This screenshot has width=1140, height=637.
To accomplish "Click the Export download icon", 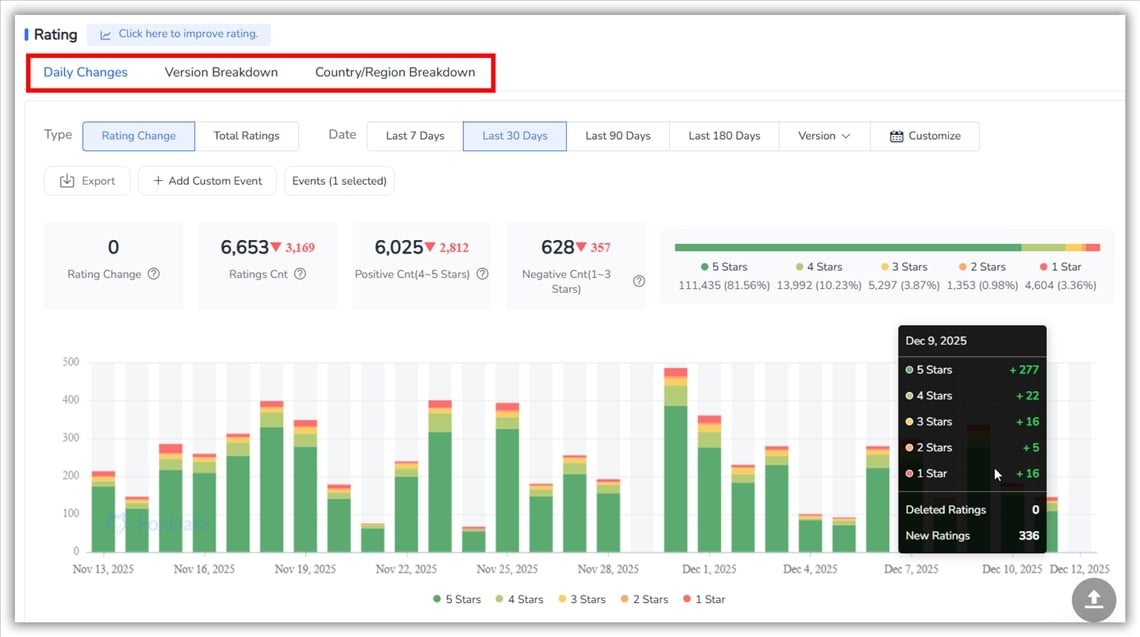I will click(67, 181).
